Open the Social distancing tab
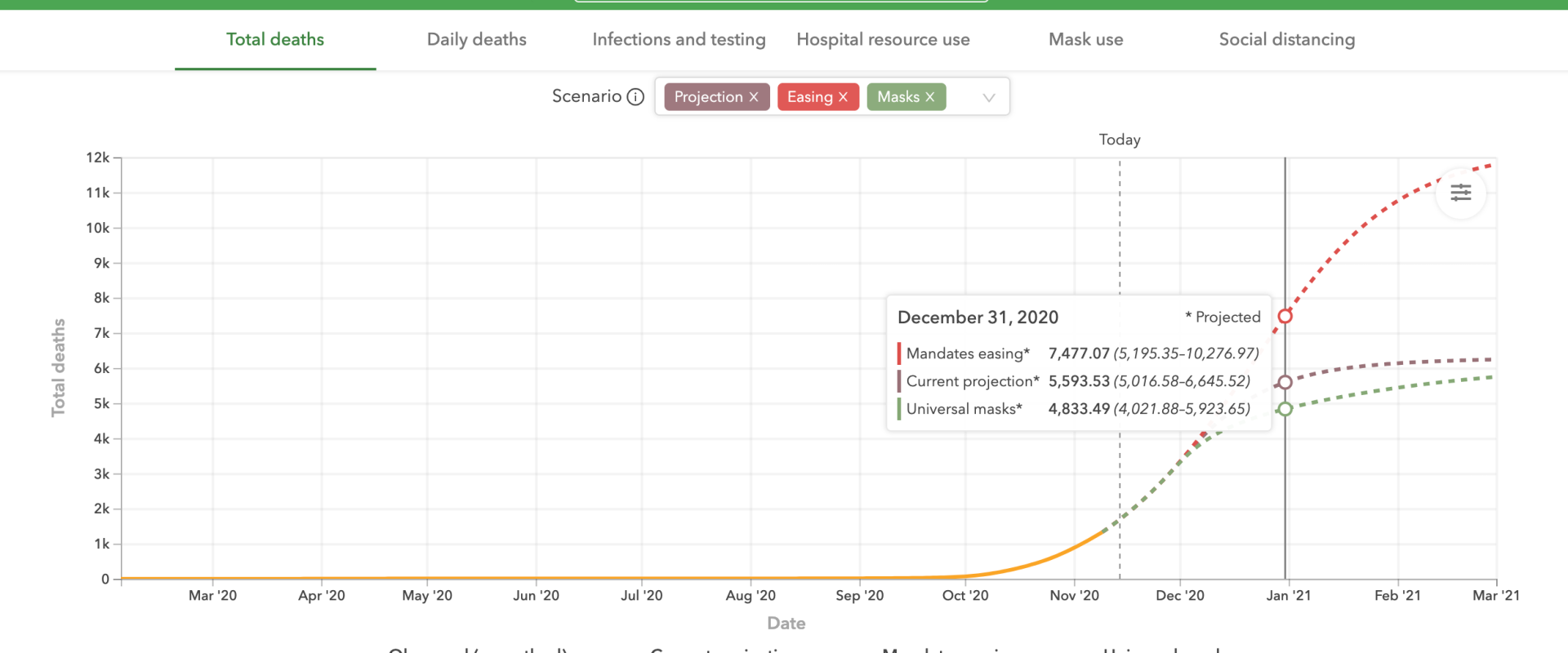 coord(1286,39)
